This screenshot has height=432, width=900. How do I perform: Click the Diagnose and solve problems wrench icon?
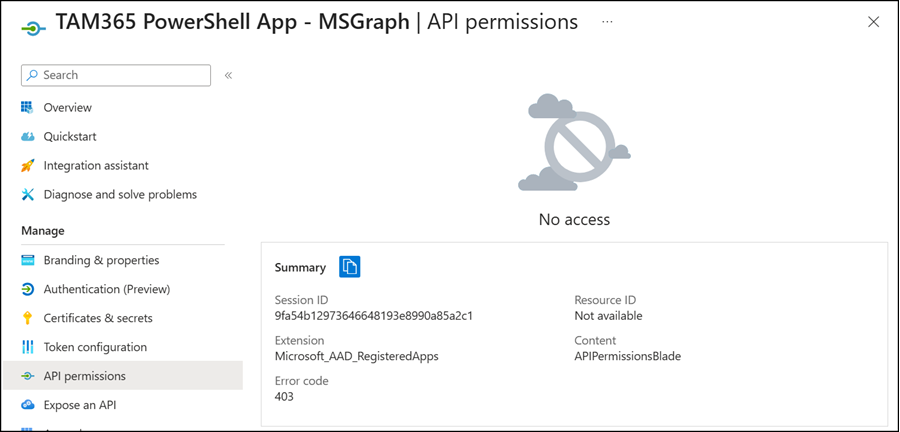[x=28, y=194]
